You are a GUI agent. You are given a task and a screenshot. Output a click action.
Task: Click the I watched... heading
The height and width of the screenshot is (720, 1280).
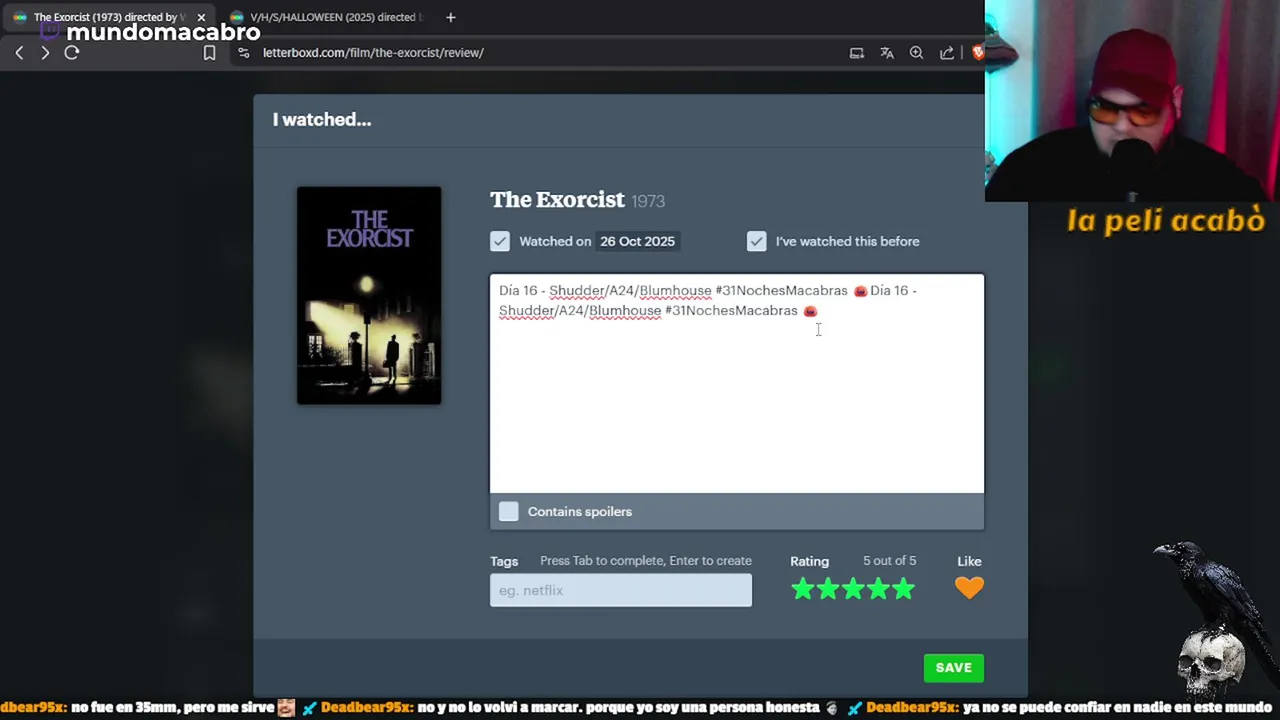click(x=322, y=120)
